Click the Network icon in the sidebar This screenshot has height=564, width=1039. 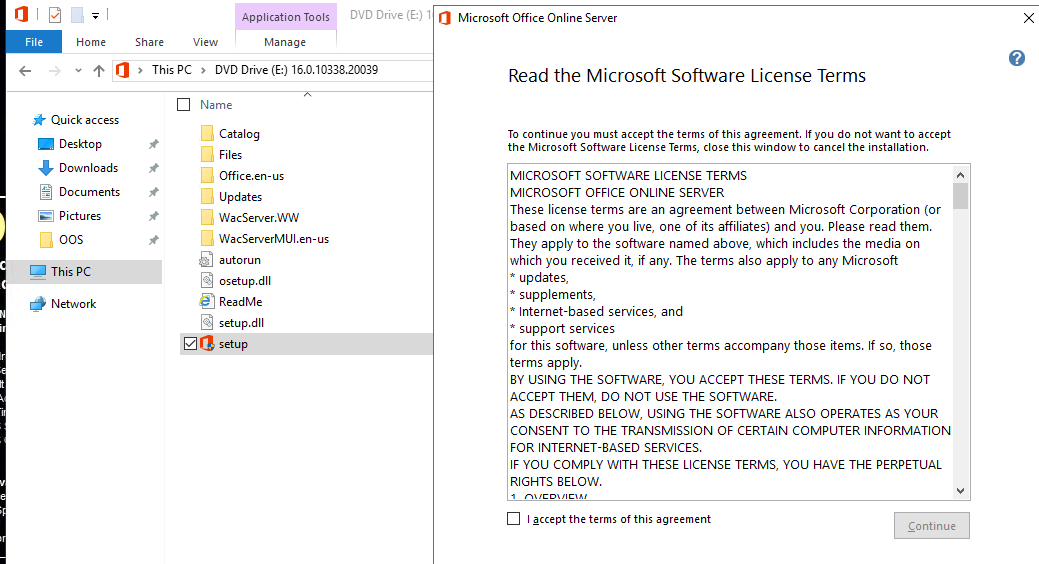click(38, 304)
